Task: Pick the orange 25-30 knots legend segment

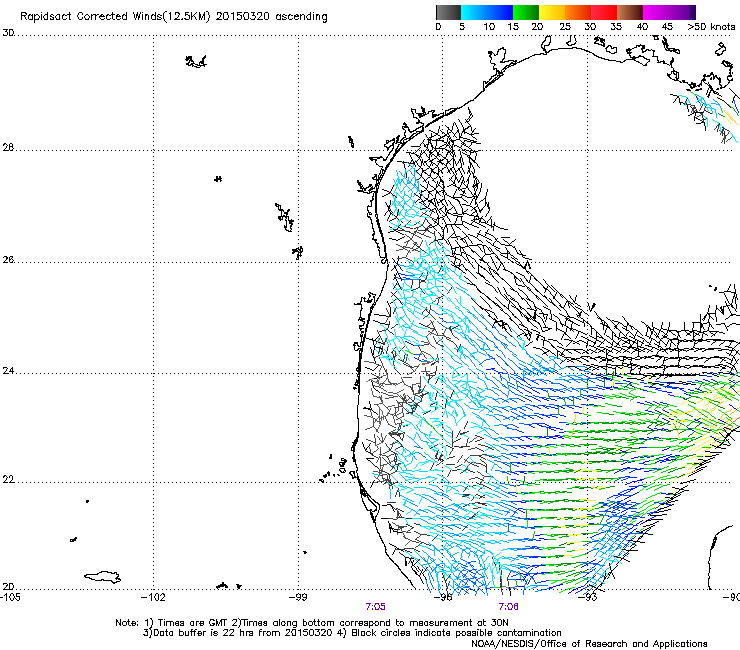Action: click(578, 12)
